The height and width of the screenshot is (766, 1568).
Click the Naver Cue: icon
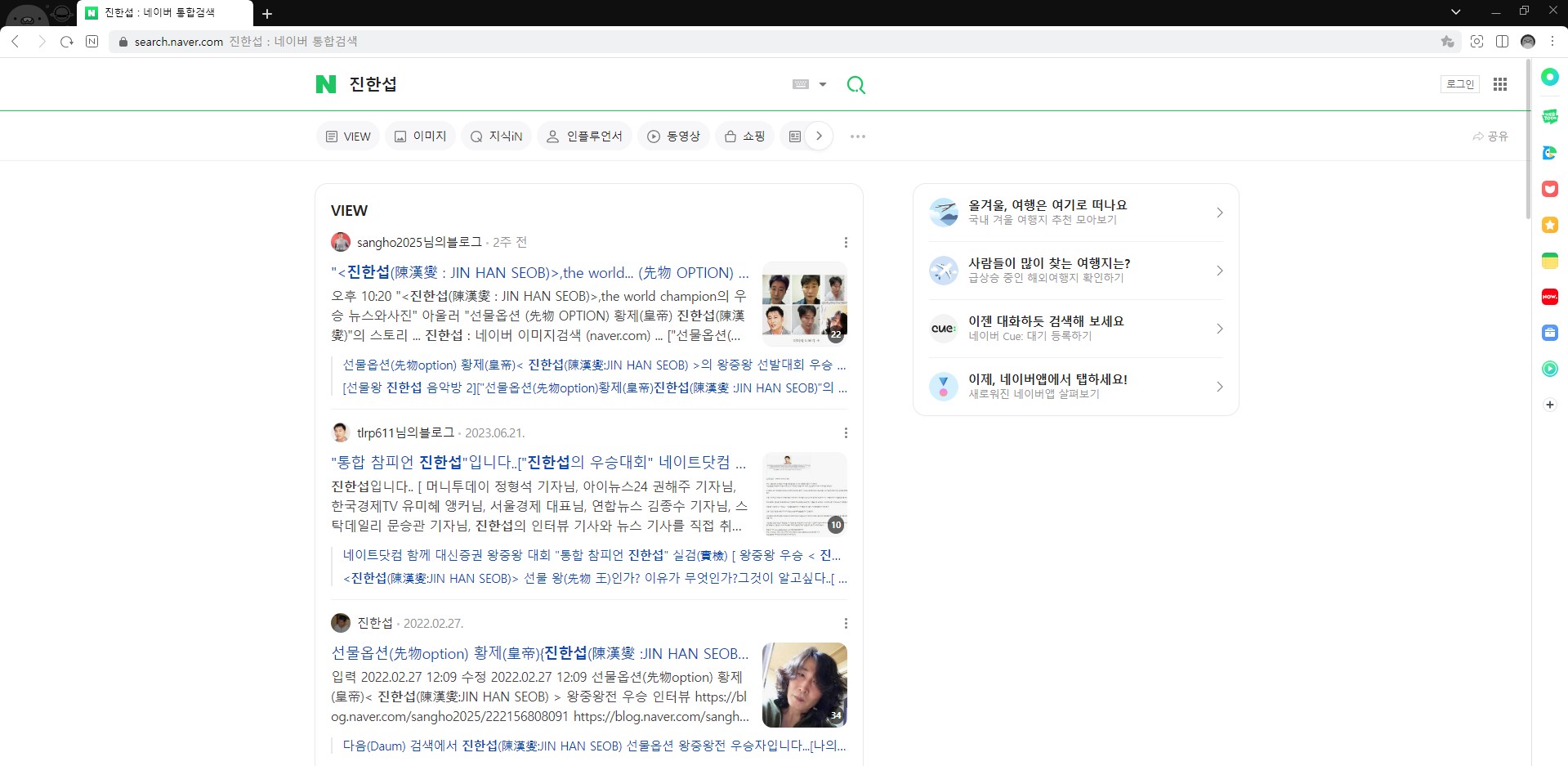point(944,329)
